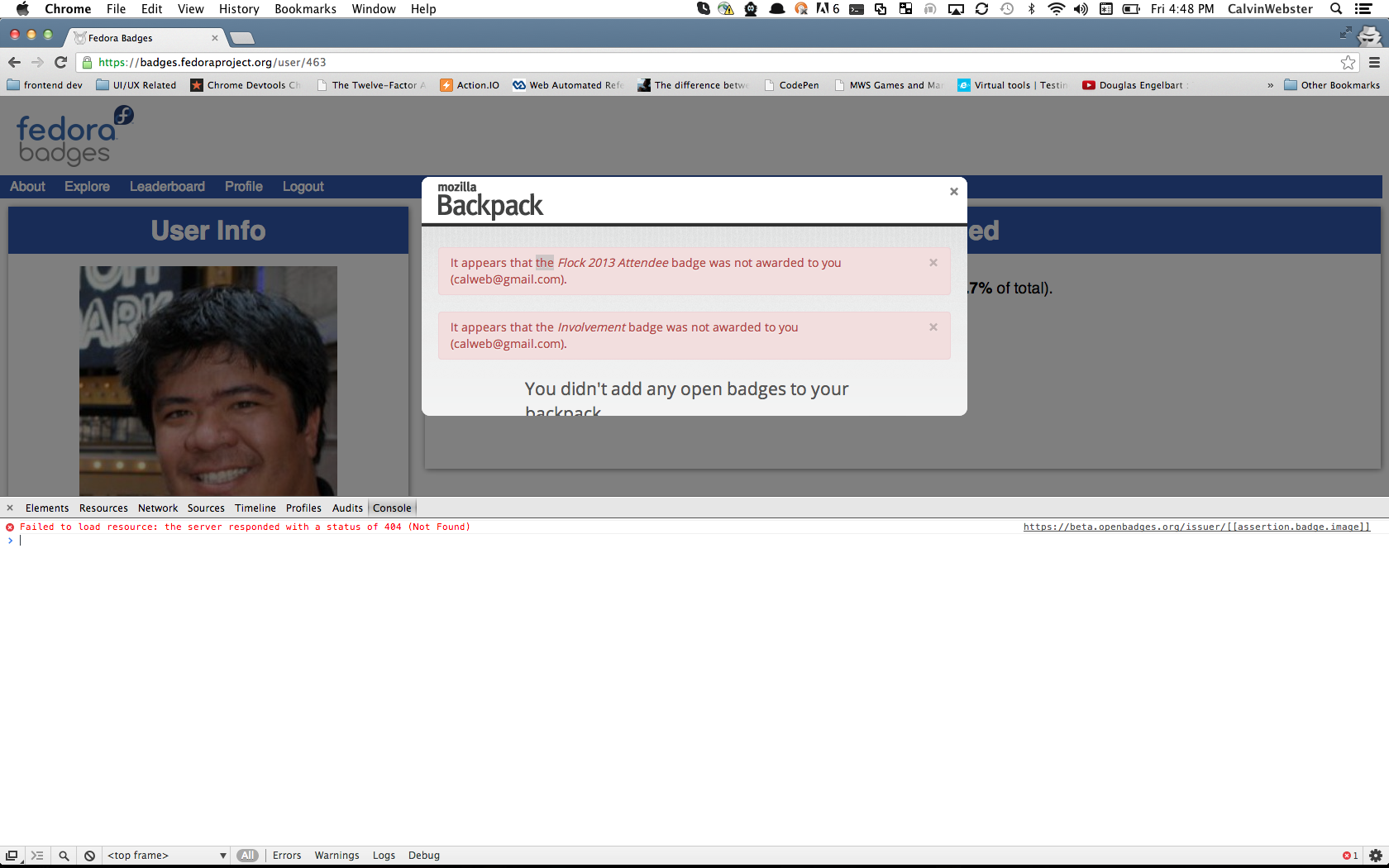1389x868 pixels.
Task: Open The Twelve-Factor bookmark
Action: point(372,85)
